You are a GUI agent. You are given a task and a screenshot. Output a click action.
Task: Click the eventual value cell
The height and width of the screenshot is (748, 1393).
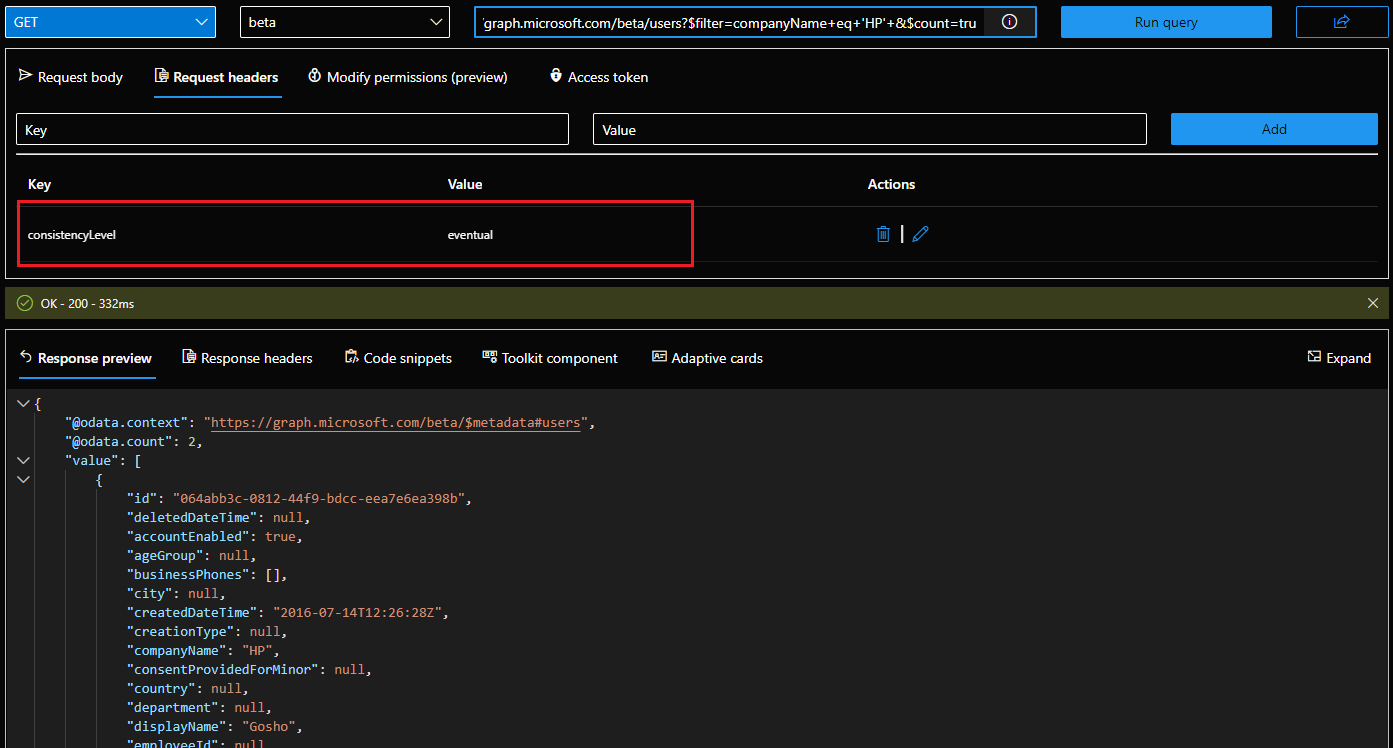(470, 235)
